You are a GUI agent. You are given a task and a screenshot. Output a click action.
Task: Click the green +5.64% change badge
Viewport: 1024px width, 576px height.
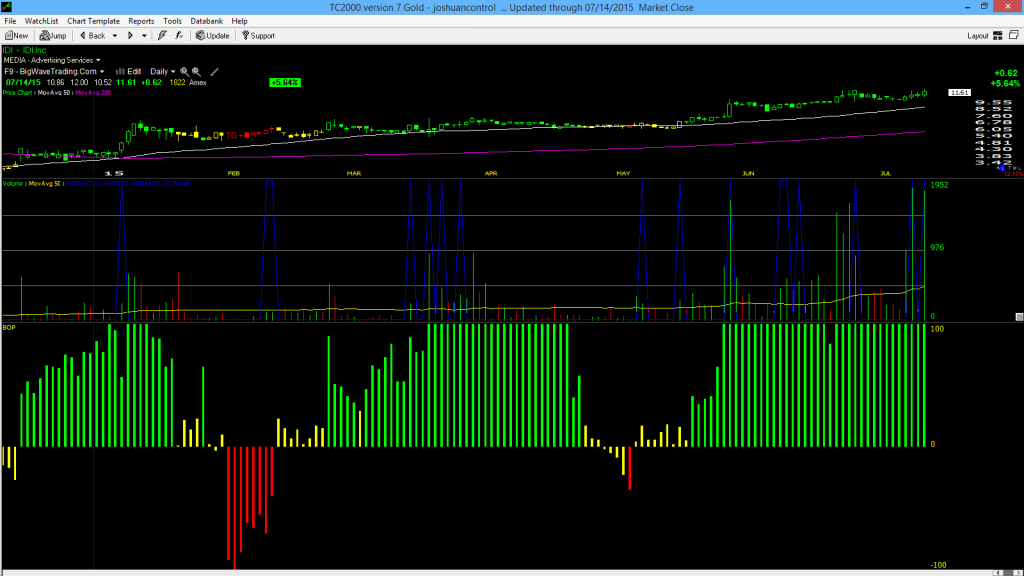coord(285,82)
